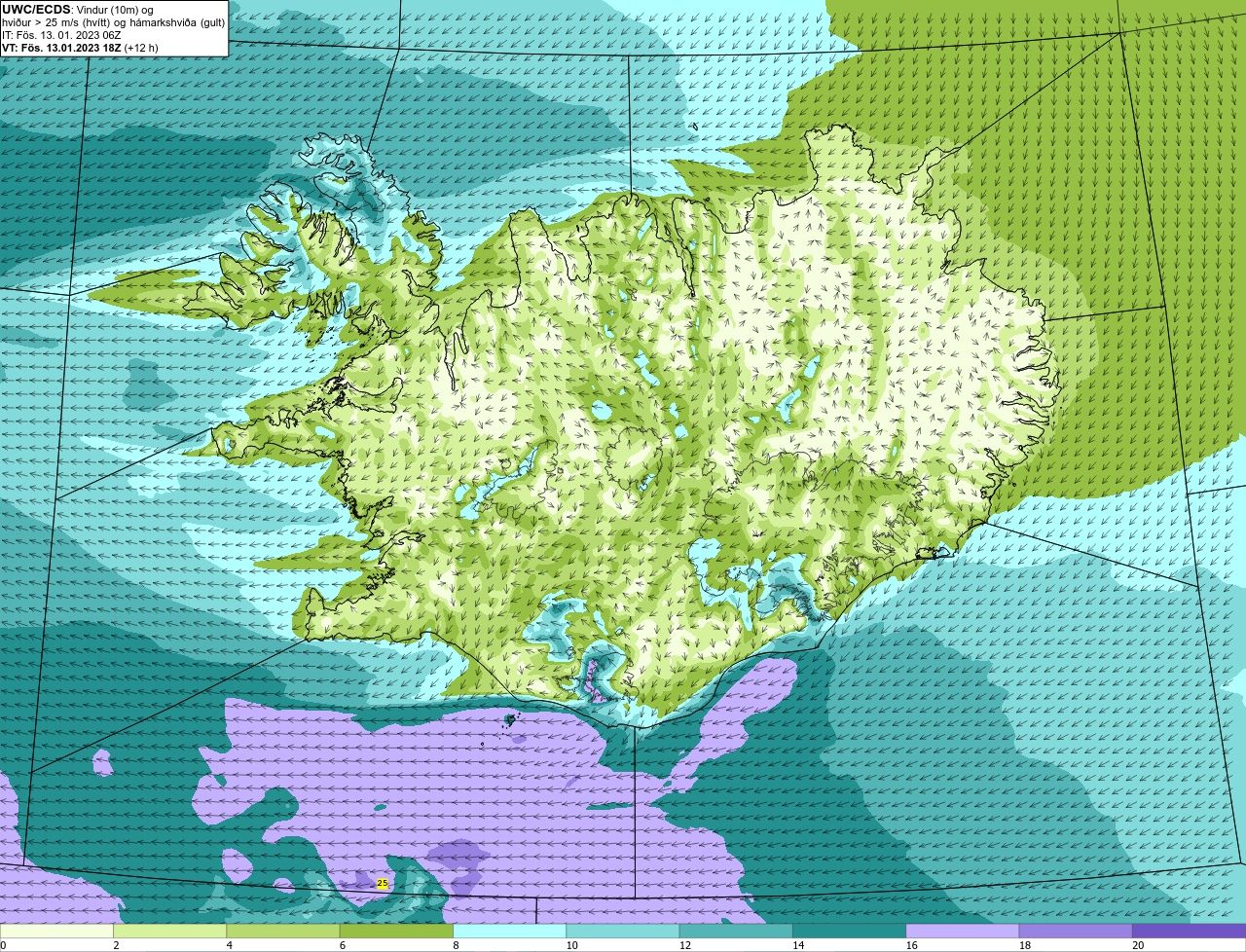The image size is (1246, 952).
Task: Select the 18–20 m/s legend color
Action: (x=1076, y=932)
